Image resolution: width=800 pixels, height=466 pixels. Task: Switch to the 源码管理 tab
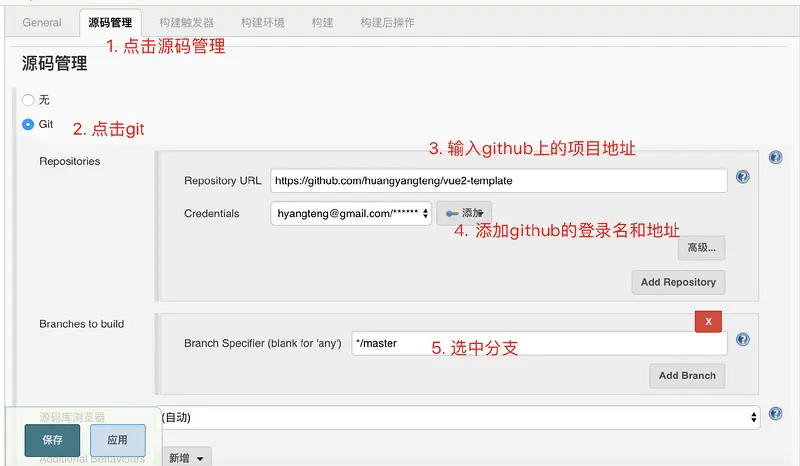point(110,22)
